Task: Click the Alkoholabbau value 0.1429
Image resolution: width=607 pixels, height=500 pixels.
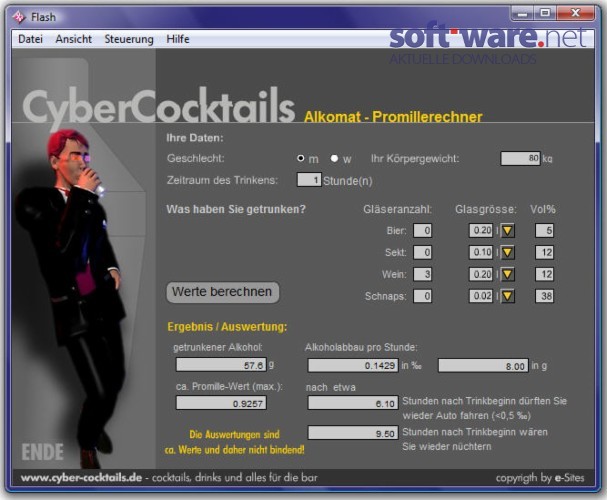Action: [353, 366]
